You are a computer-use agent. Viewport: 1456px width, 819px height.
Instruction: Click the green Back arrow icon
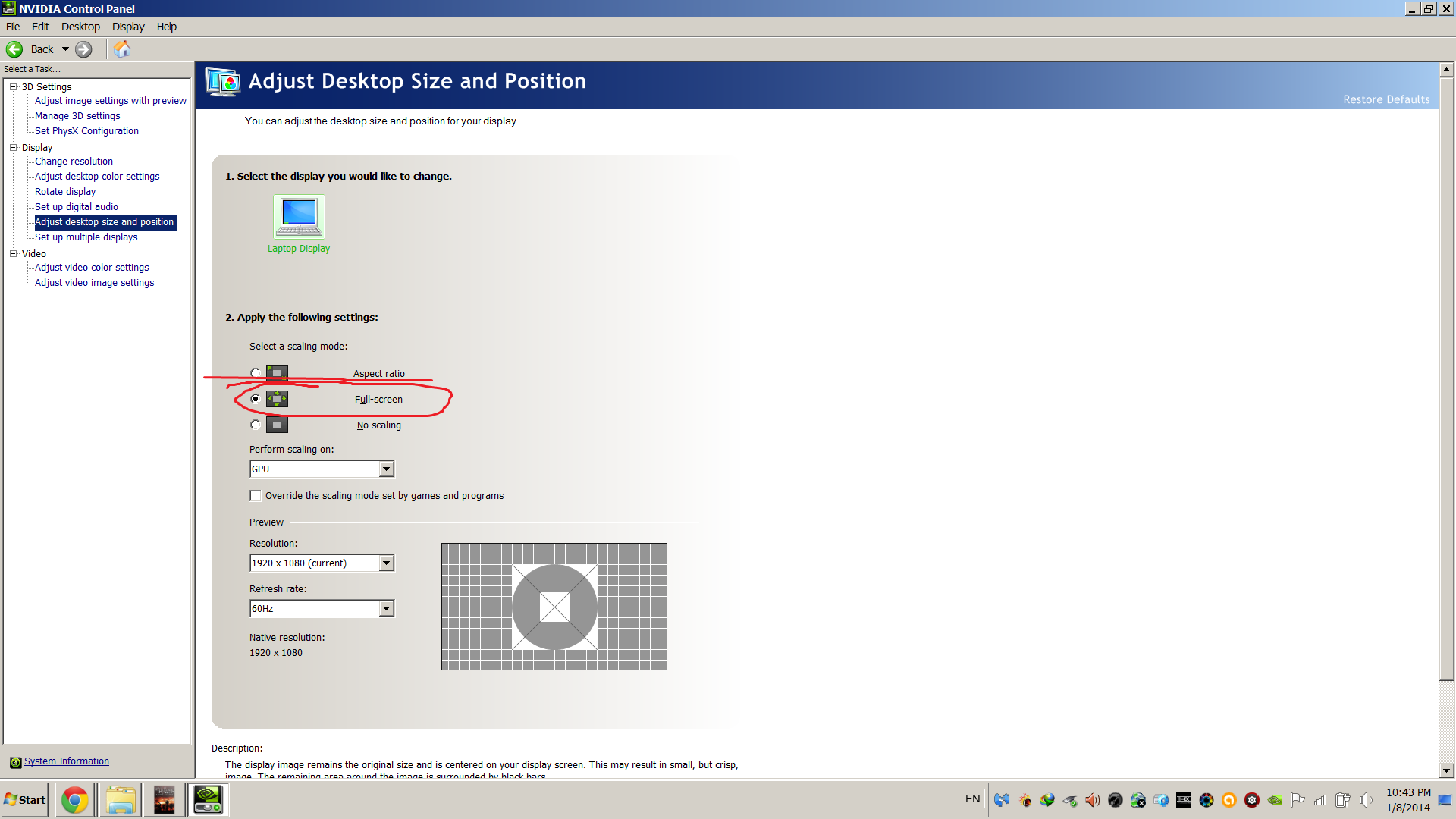tap(14, 49)
